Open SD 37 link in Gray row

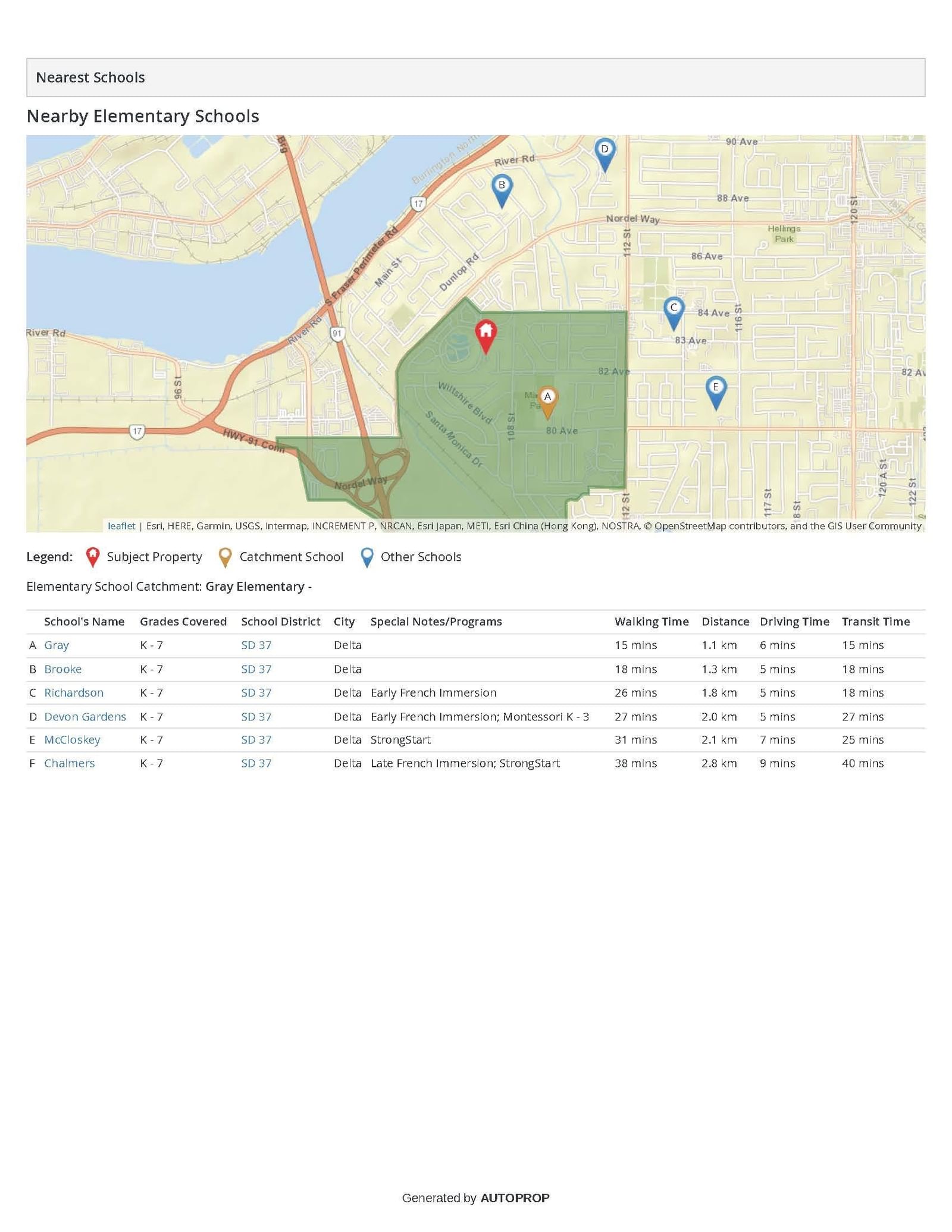click(x=256, y=645)
